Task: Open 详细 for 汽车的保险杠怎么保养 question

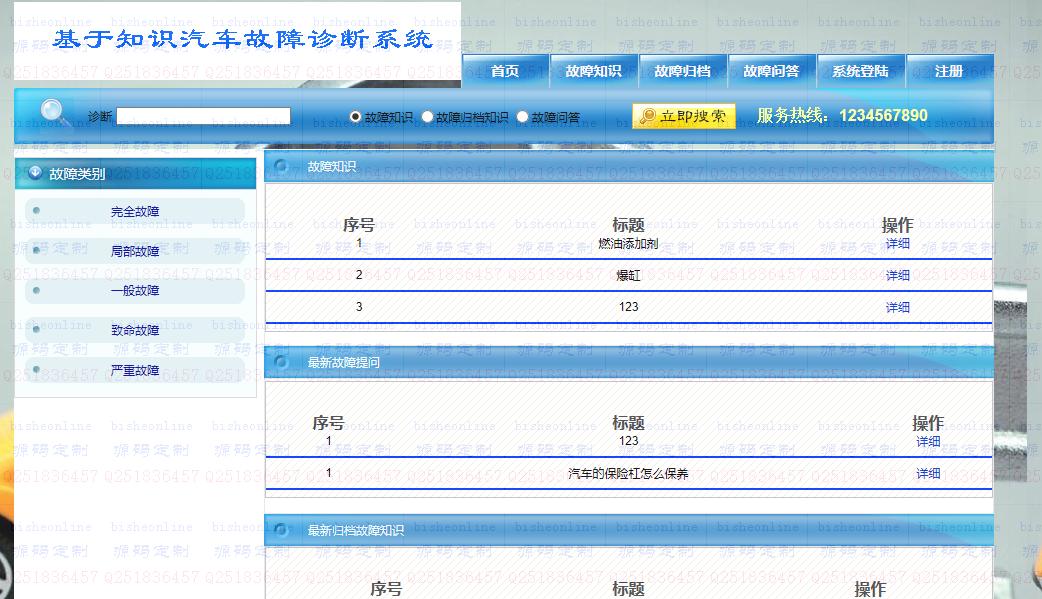Action: click(x=928, y=473)
